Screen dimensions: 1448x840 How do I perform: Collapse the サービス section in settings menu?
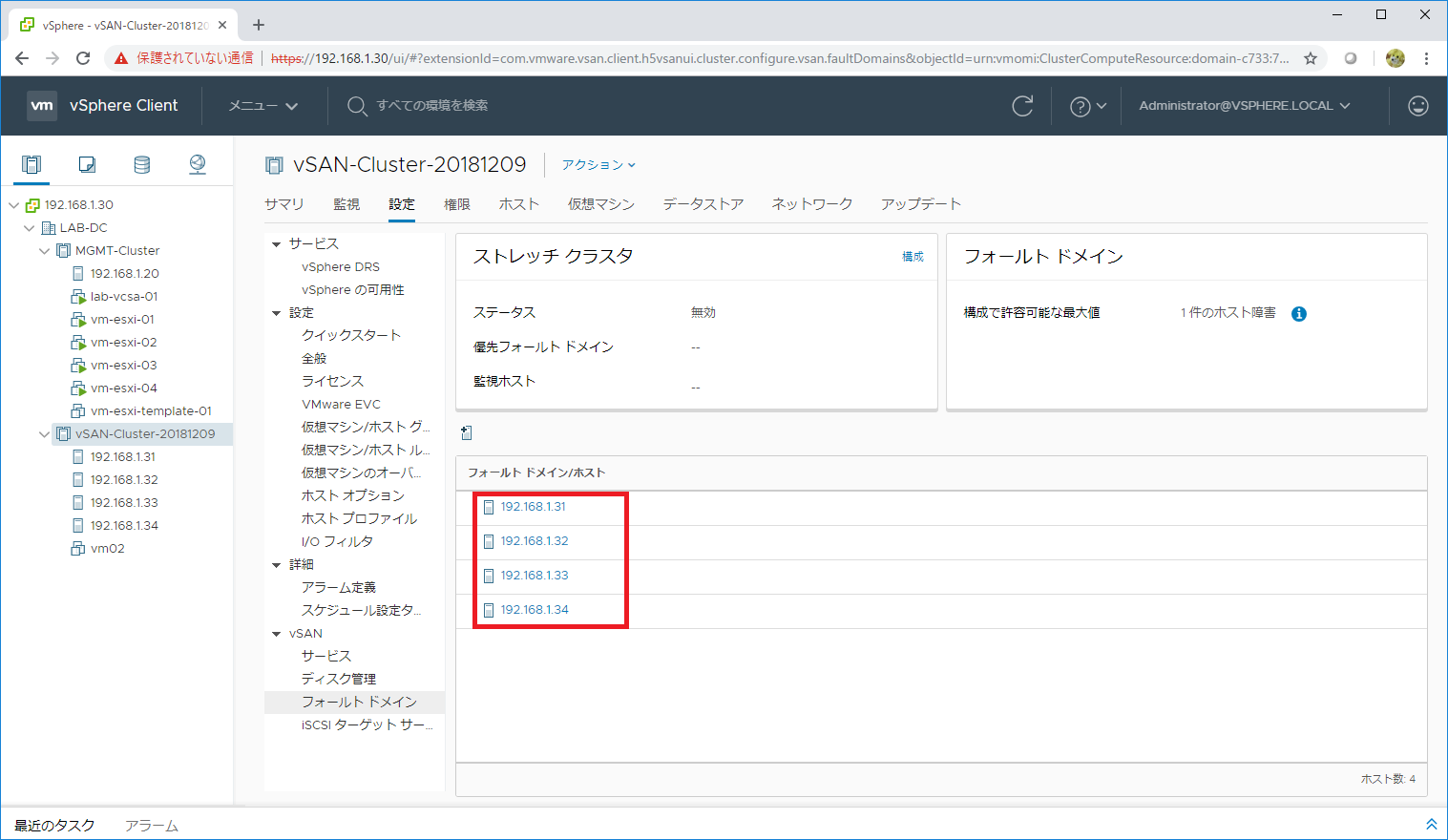click(x=277, y=244)
